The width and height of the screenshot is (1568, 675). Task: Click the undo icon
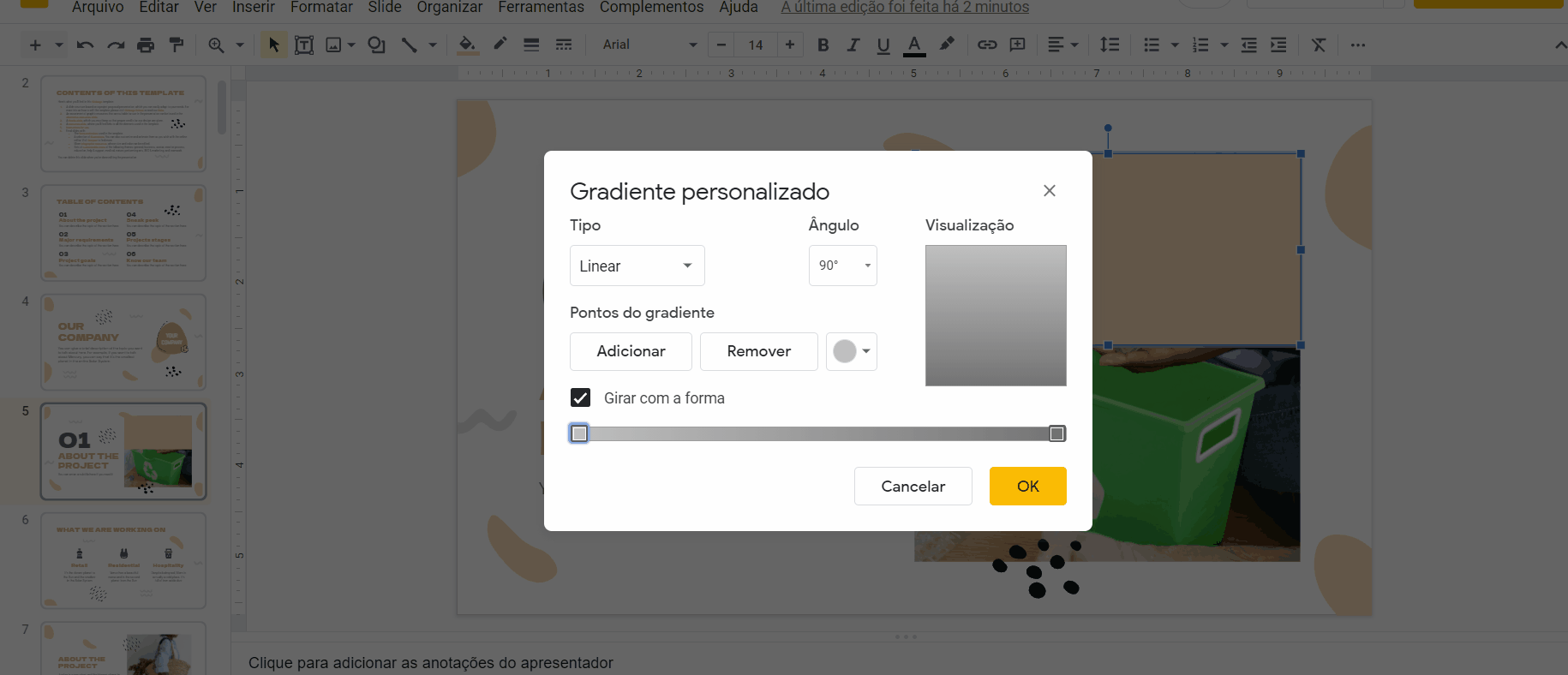(x=85, y=45)
